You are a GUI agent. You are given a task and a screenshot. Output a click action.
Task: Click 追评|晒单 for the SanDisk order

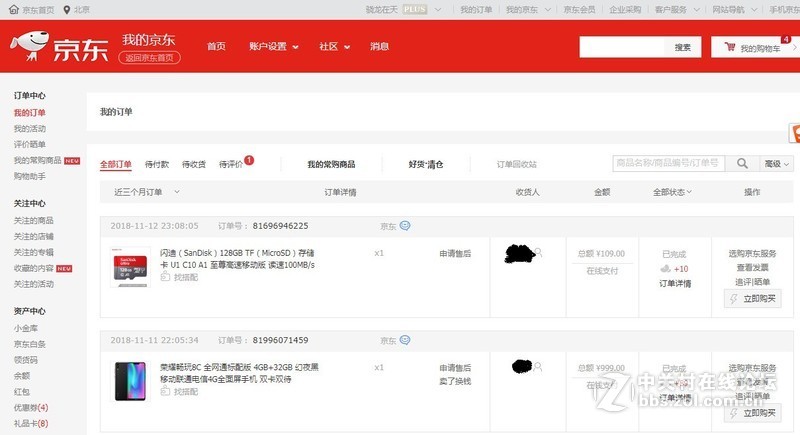753,282
